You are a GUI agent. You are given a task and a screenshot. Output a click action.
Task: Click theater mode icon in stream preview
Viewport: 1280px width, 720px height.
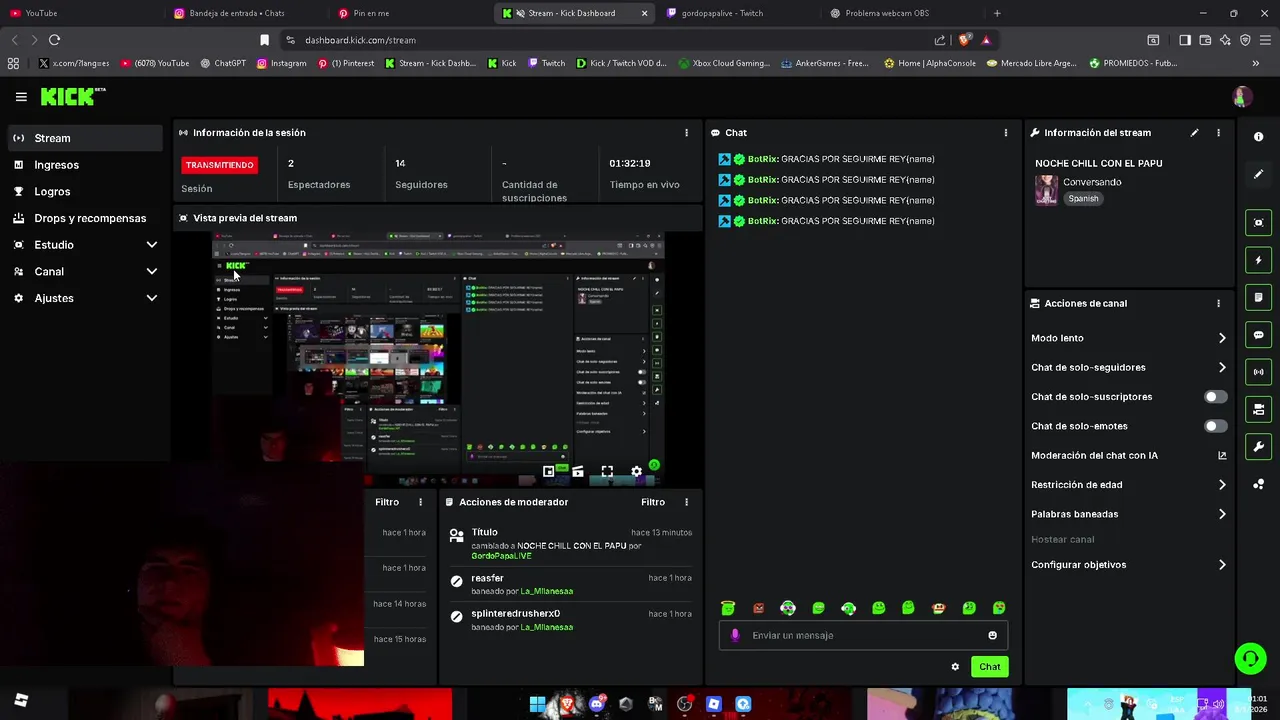click(578, 471)
